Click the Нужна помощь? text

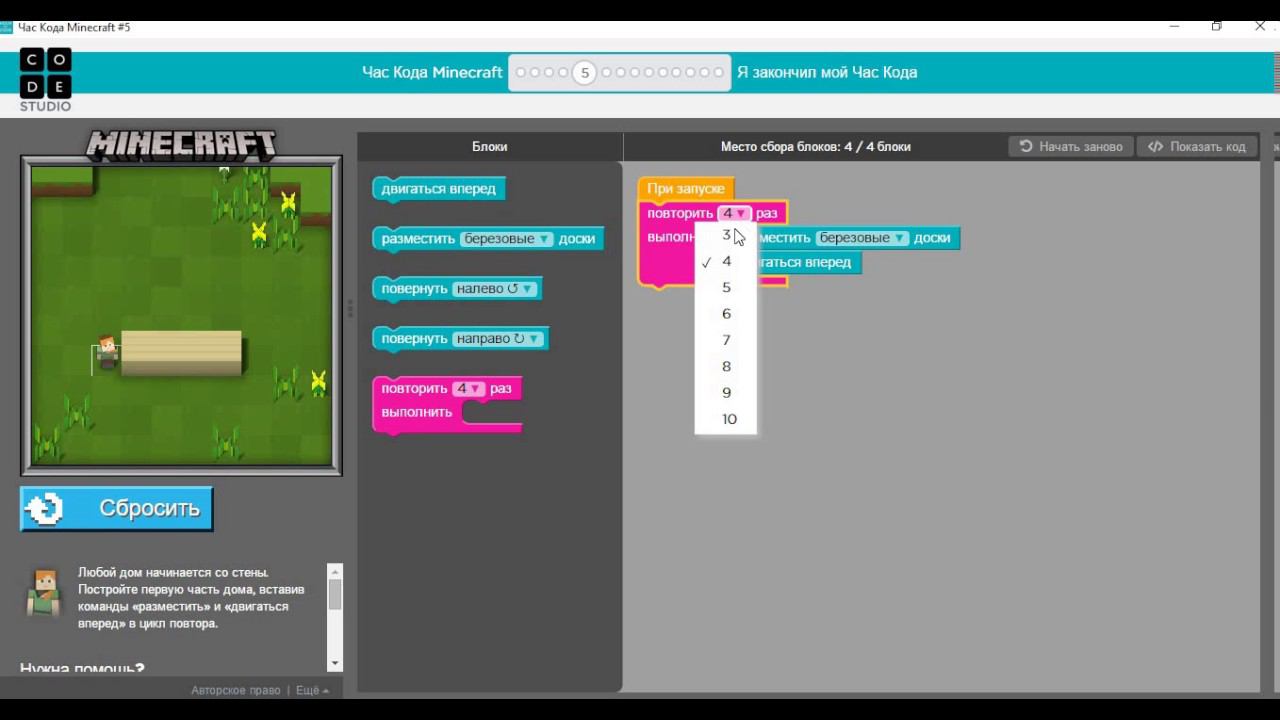[82, 668]
